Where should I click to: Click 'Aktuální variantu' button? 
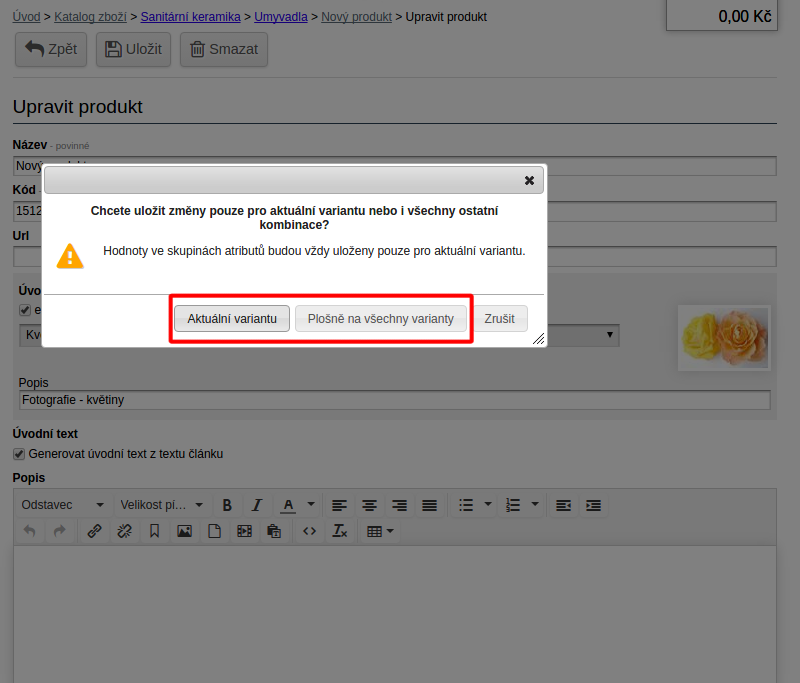pos(232,319)
